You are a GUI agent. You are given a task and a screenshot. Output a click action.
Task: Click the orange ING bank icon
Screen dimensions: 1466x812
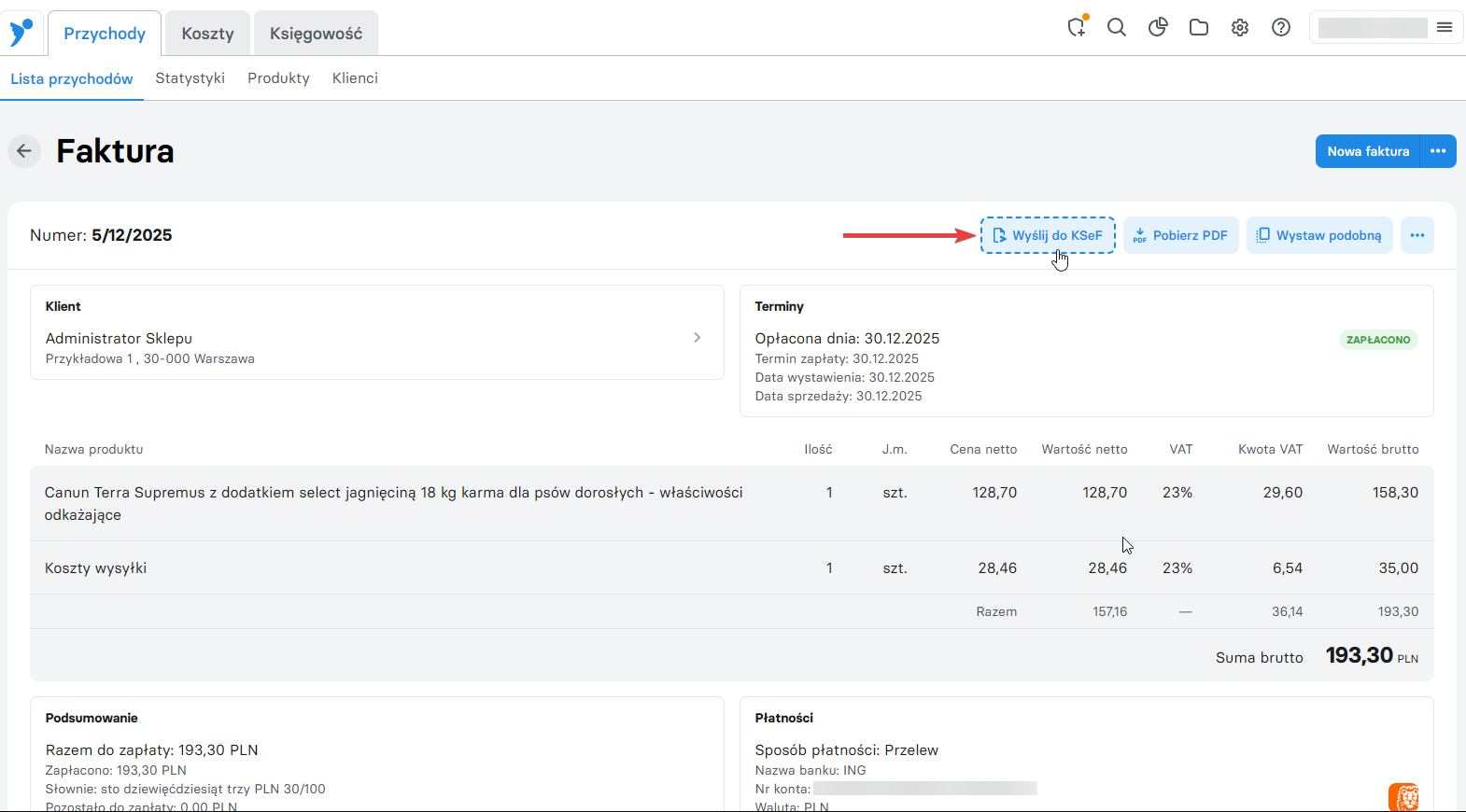[x=1403, y=796]
